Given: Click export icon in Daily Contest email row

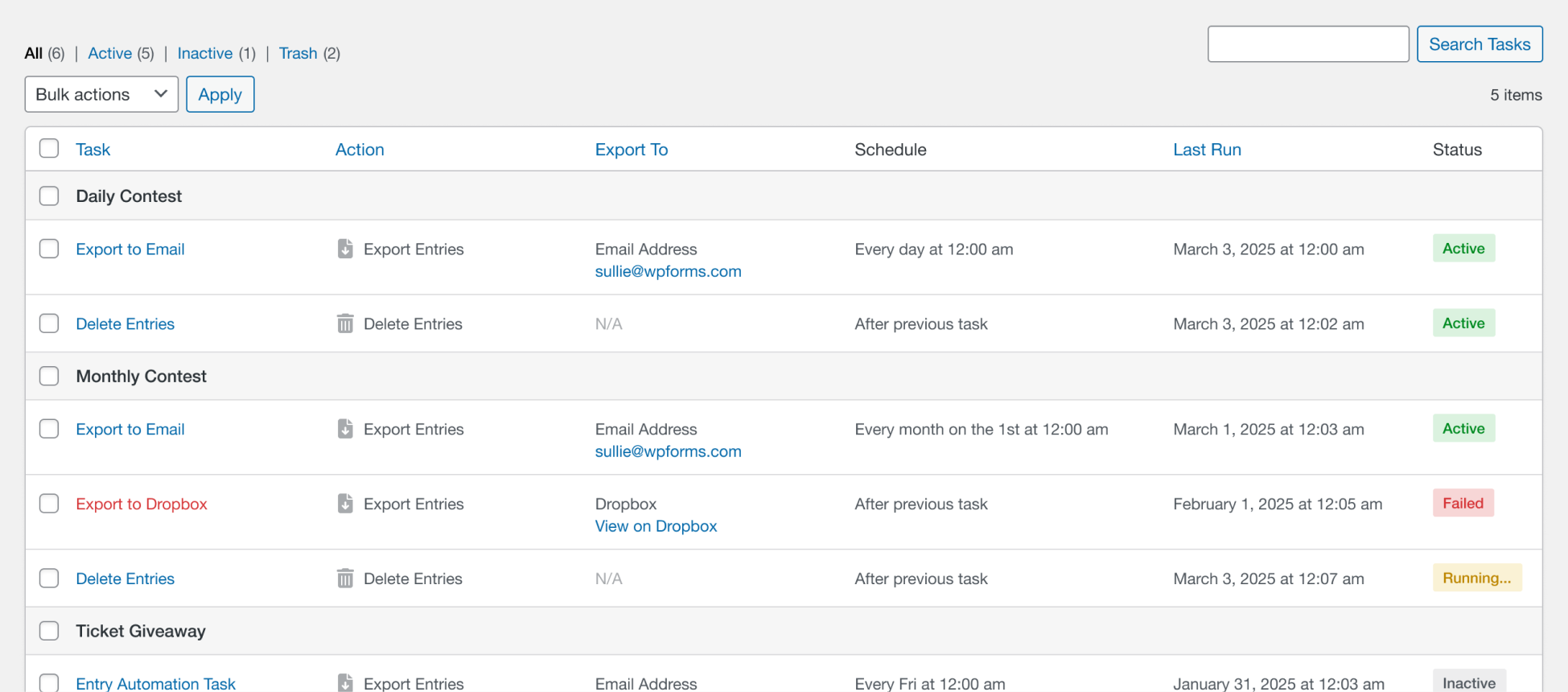Looking at the screenshot, I should click(x=345, y=249).
